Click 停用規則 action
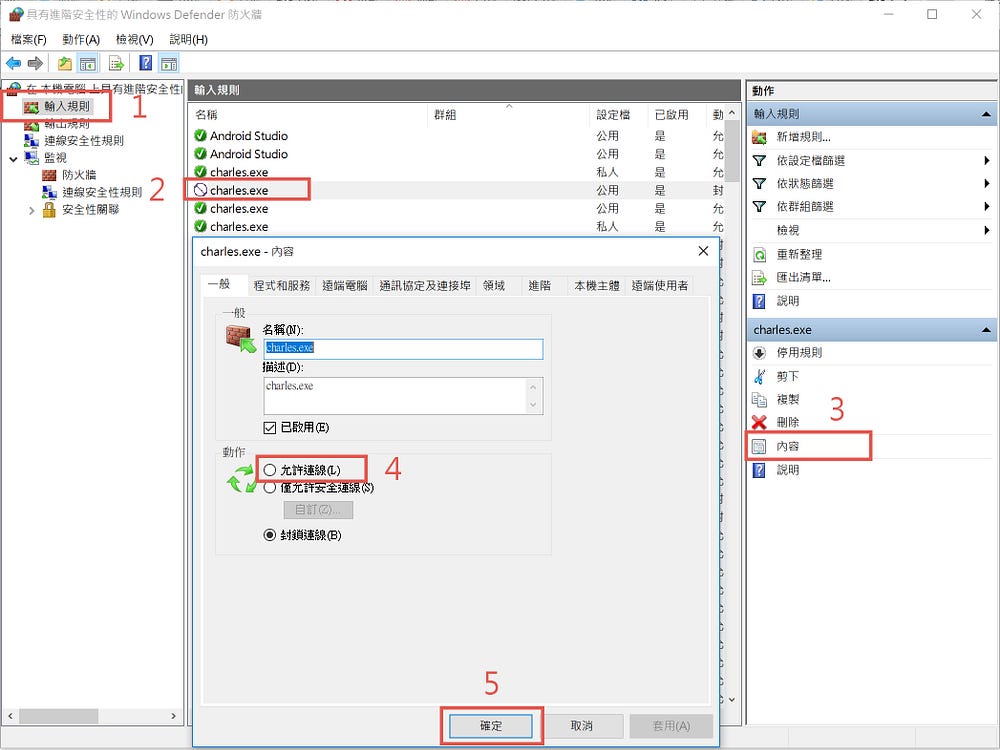The height and width of the screenshot is (750, 1000). click(x=799, y=352)
